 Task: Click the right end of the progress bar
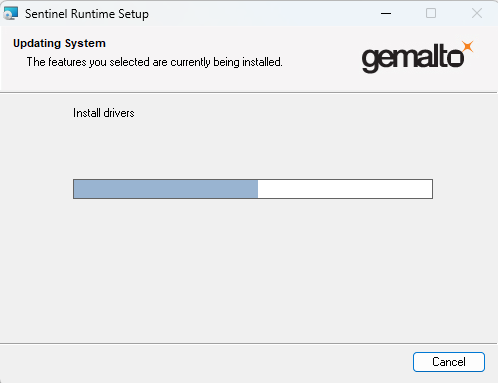click(x=431, y=189)
